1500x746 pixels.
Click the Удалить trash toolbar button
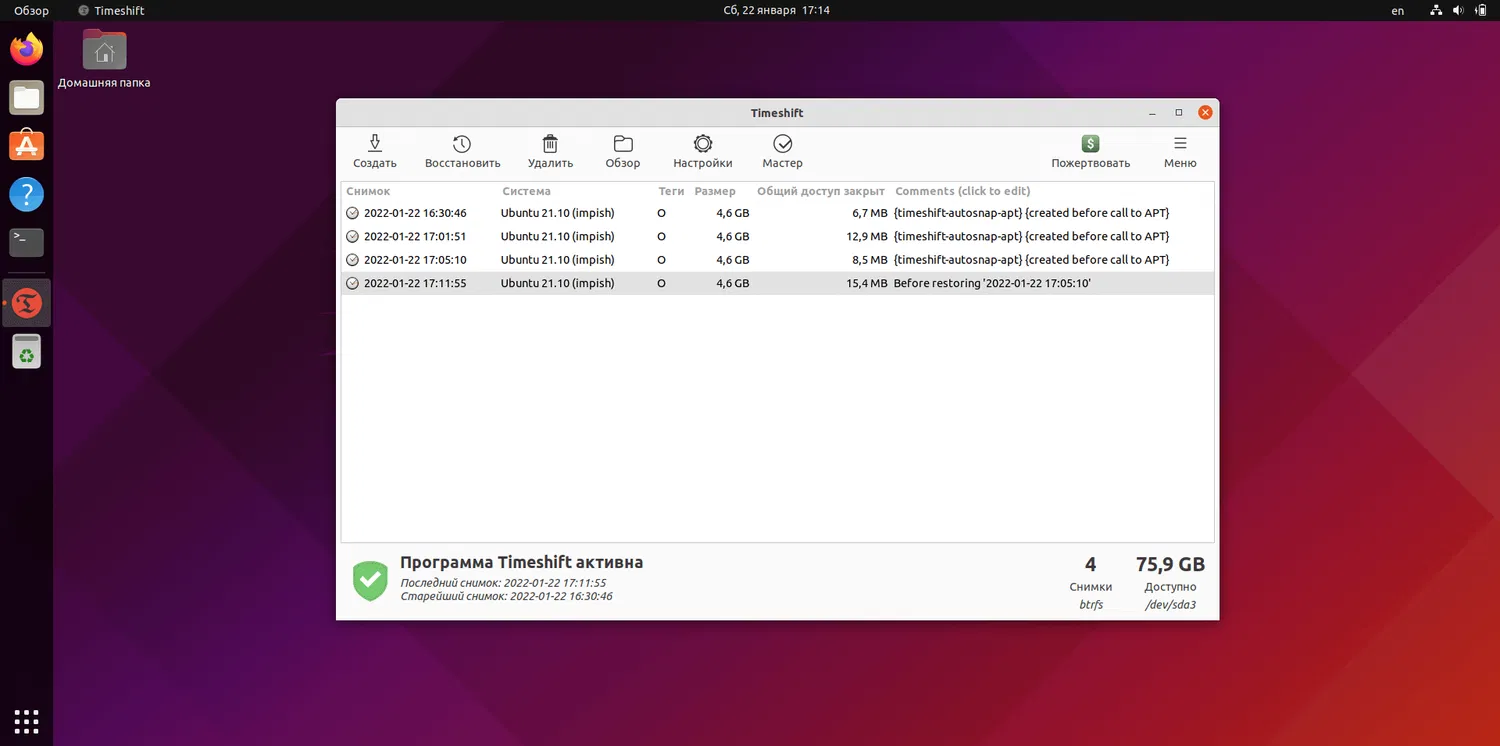[x=550, y=152]
